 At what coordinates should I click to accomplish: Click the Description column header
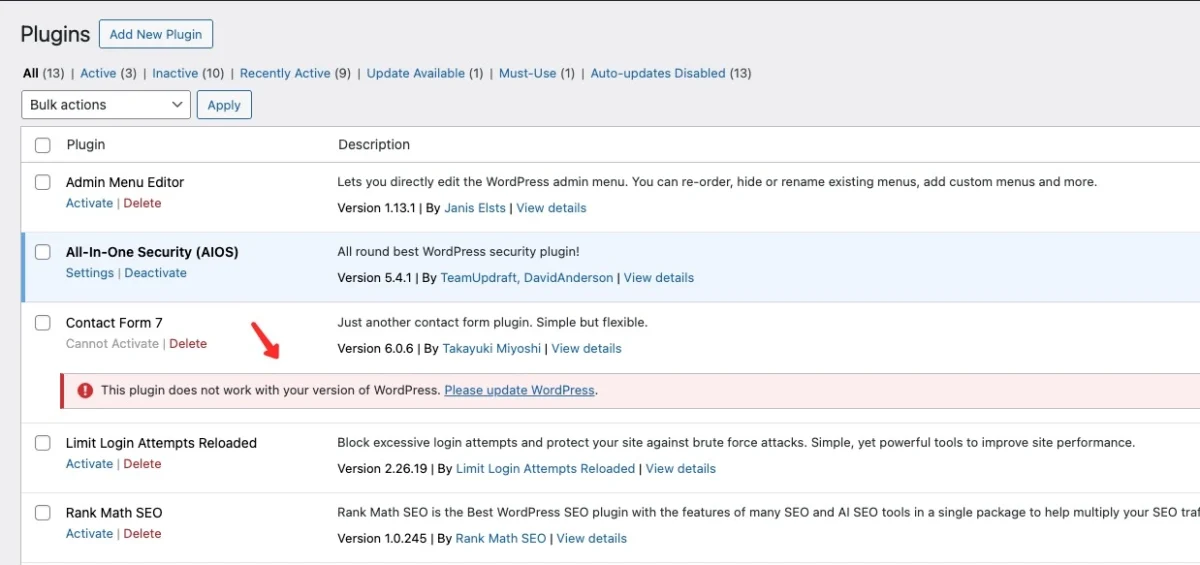(x=374, y=145)
